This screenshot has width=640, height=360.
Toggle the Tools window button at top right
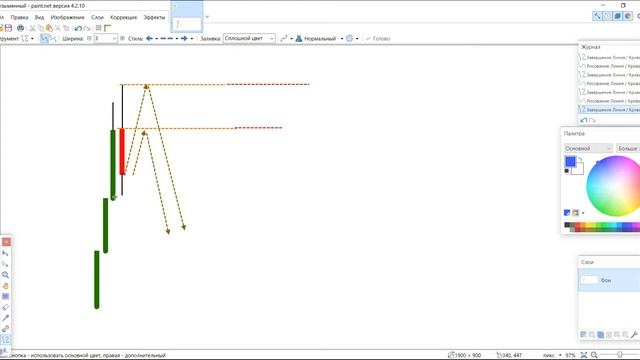[x=597, y=16]
